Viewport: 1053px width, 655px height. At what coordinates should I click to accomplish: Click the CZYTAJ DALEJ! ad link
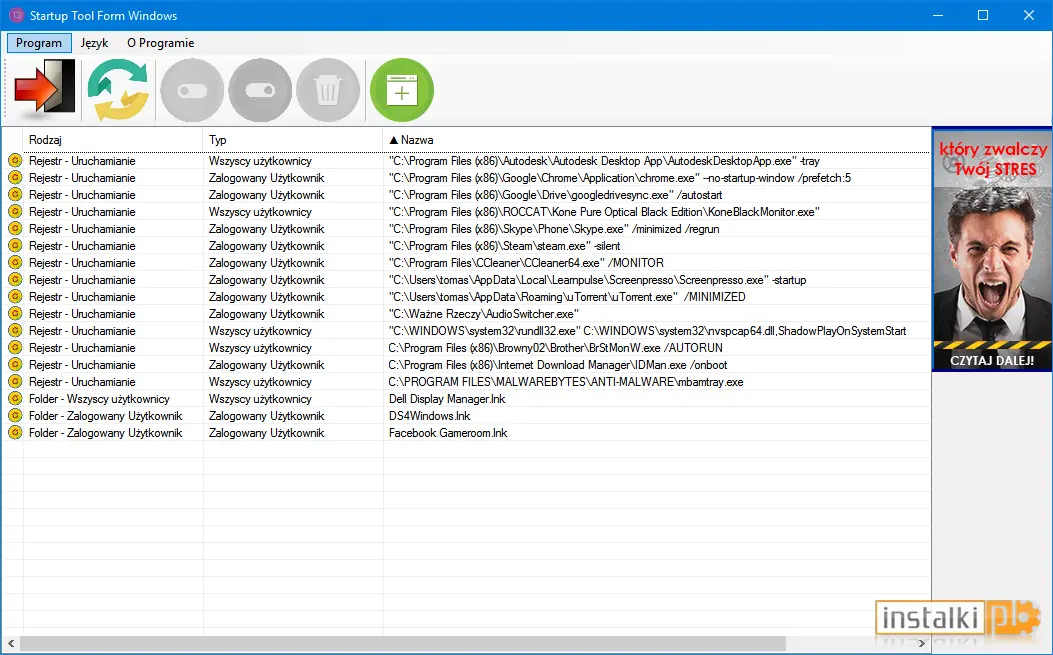(x=992, y=360)
